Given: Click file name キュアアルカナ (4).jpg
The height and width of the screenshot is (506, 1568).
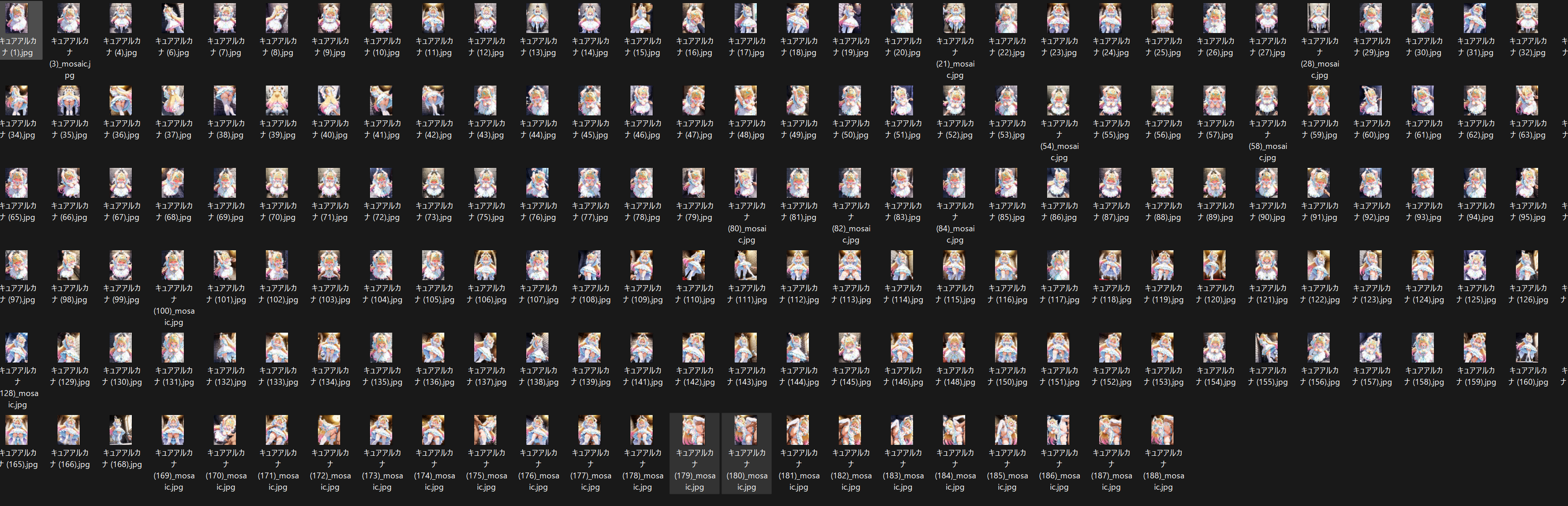Looking at the screenshot, I should tap(121, 47).
